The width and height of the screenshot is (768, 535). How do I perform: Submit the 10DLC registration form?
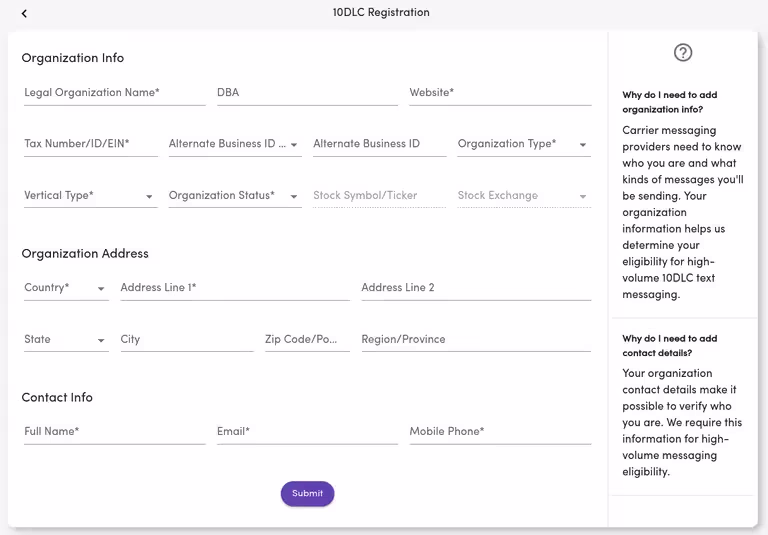307,493
